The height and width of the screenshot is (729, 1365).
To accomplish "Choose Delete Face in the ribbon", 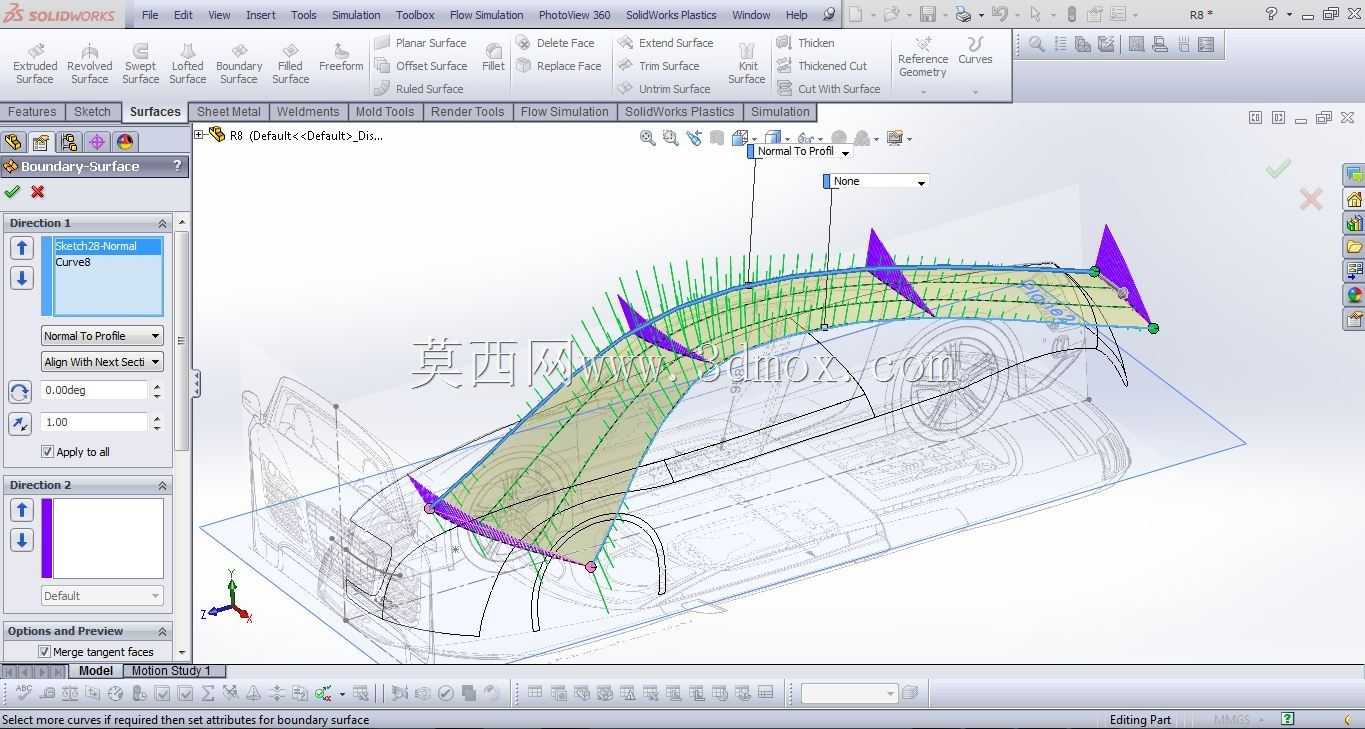I will [x=555, y=43].
